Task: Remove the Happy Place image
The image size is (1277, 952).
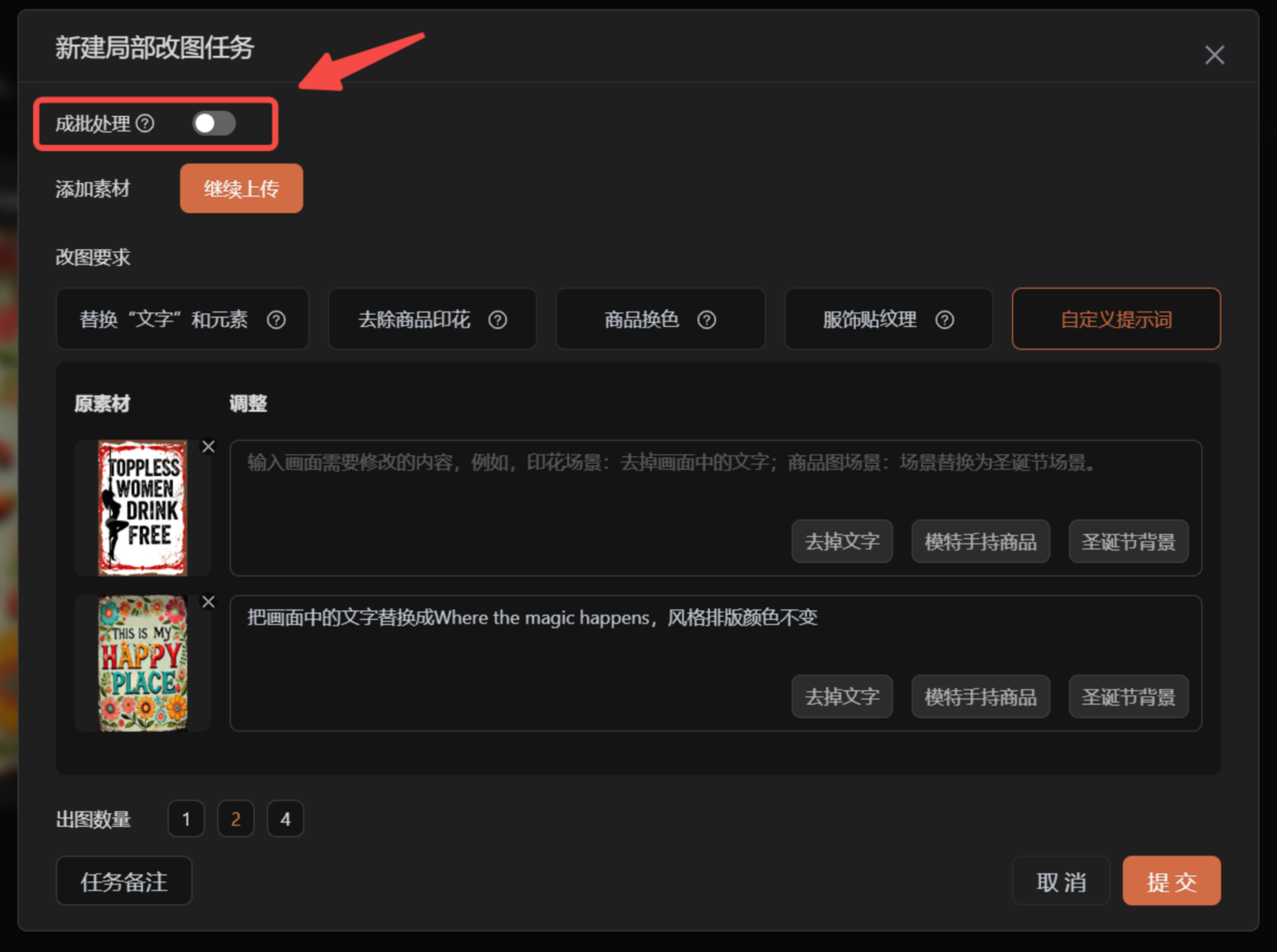Action: tap(208, 602)
